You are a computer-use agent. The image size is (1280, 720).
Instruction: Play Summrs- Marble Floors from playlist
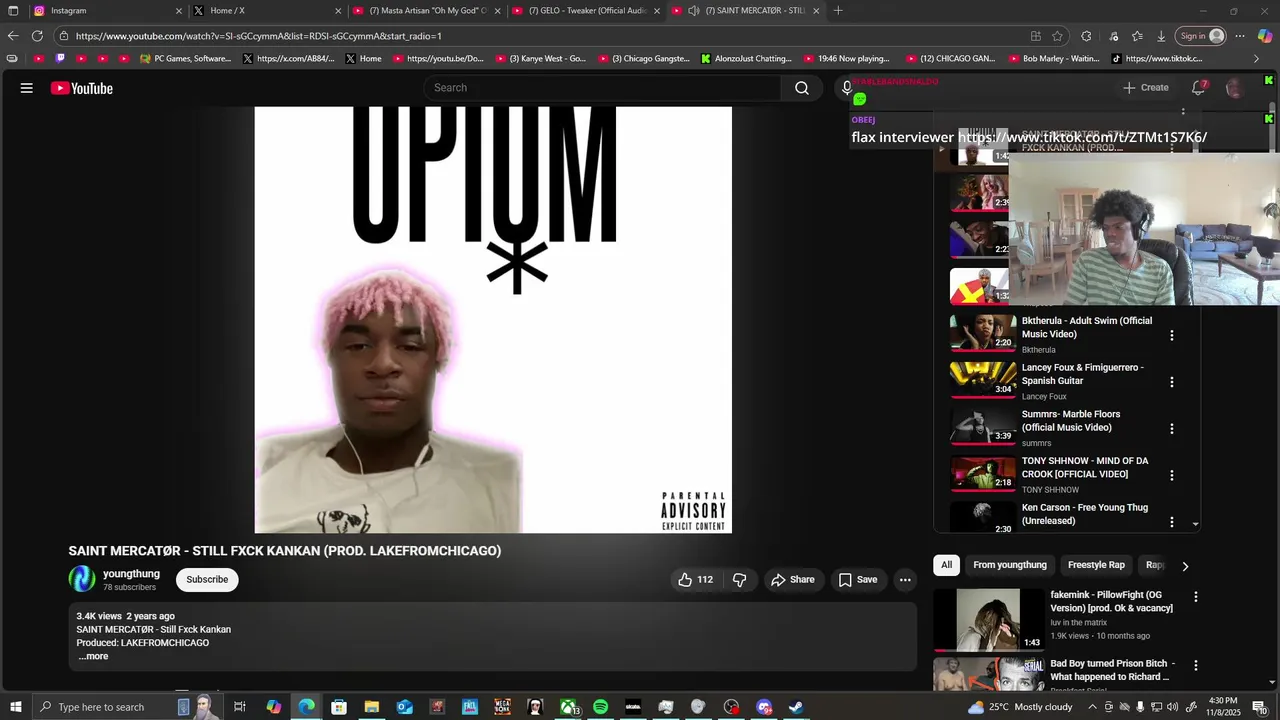[1070, 421]
